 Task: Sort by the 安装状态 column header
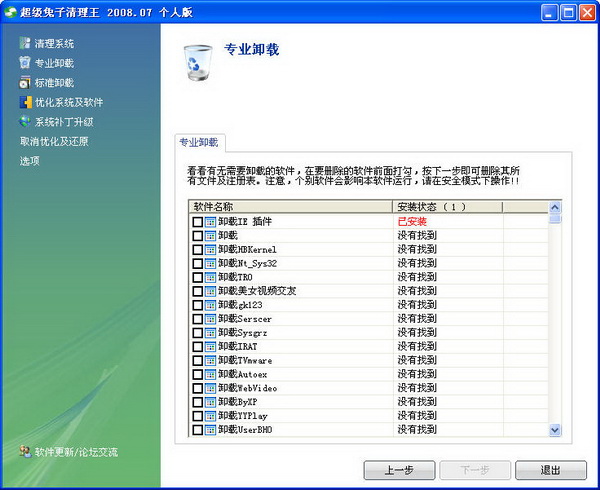(445, 206)
